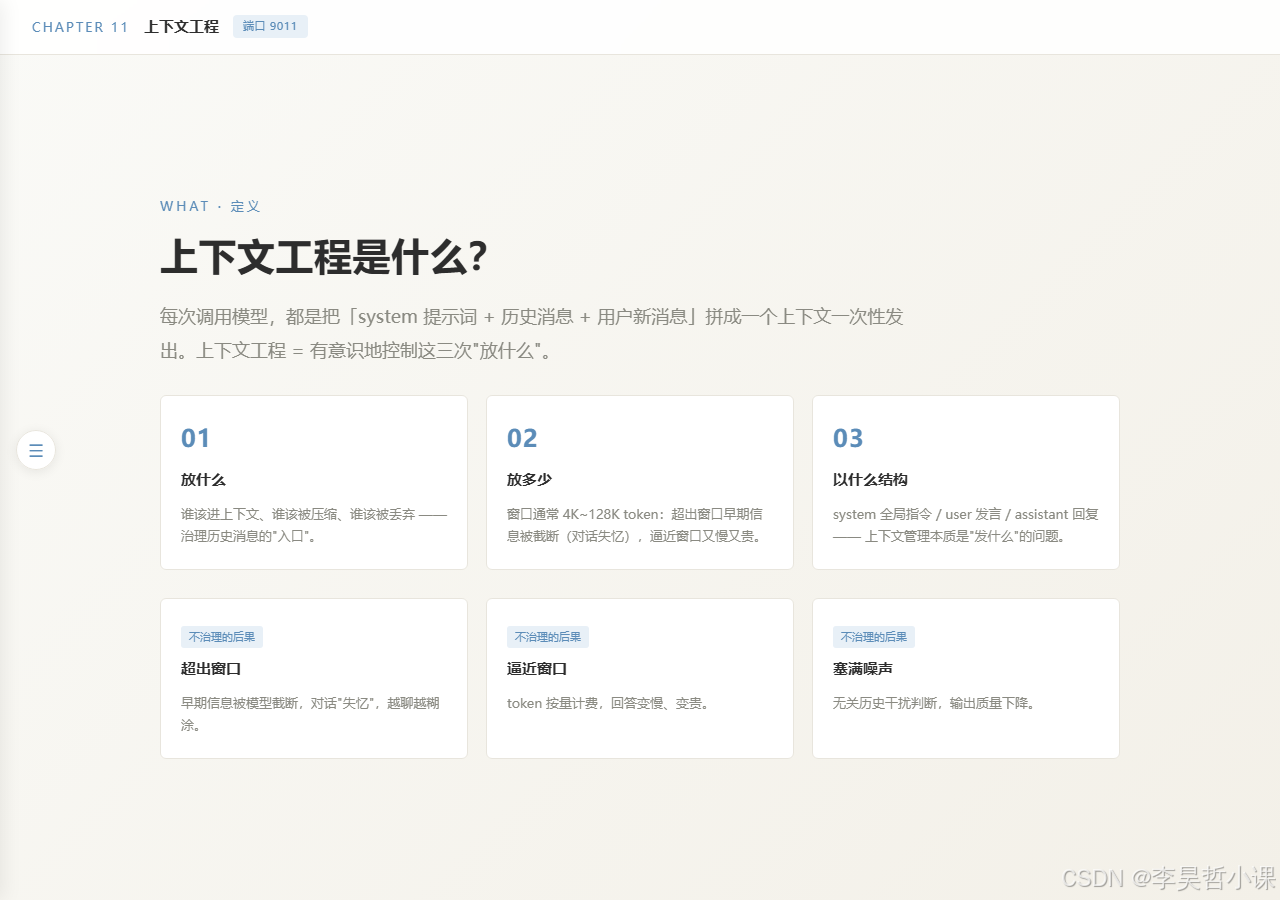Click the number 02 card heading
Image resolution: width=1280 pixels, height=900 pixels.
point(522,438)
